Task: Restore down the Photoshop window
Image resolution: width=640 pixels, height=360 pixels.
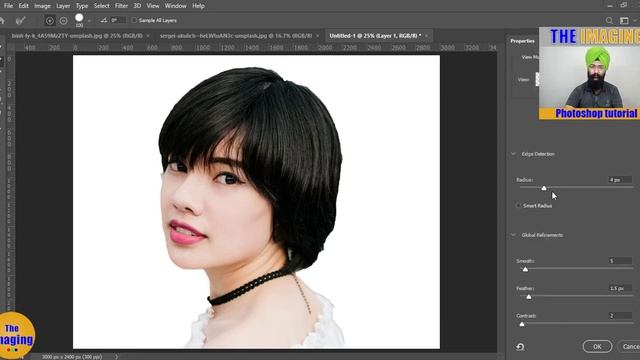Action: pos(624,5)
